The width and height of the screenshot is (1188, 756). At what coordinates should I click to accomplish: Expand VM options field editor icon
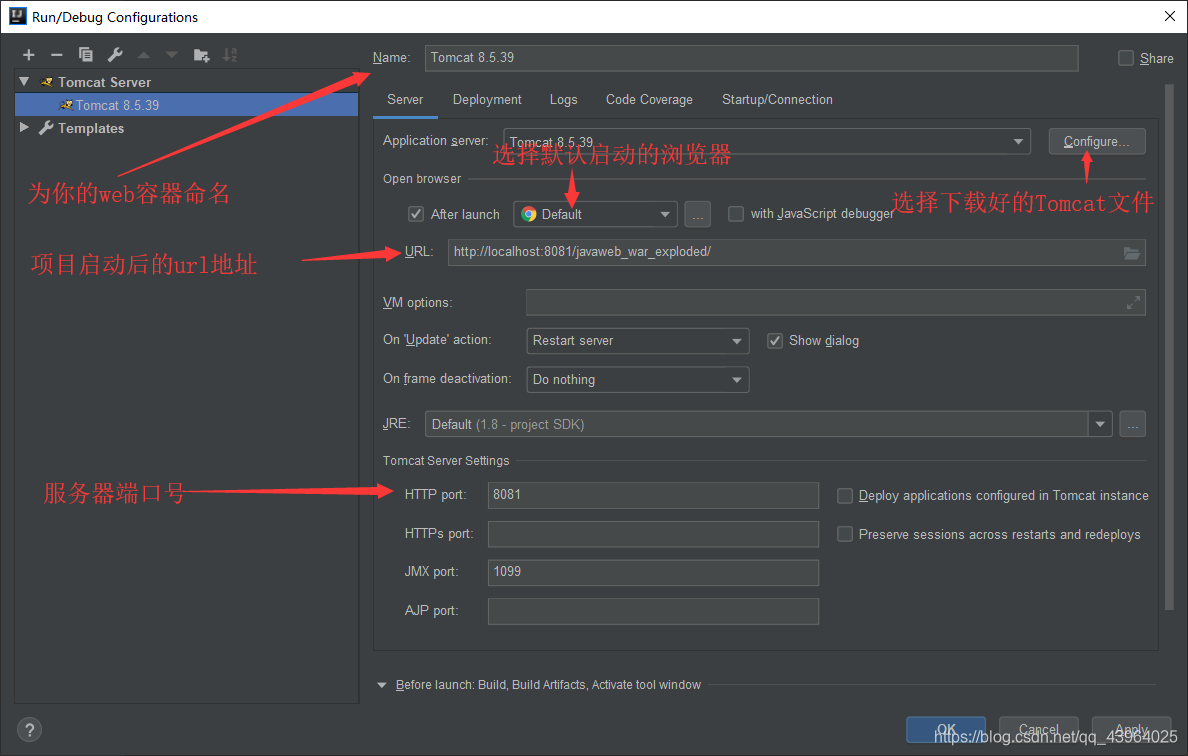(x=1133, y=303)
